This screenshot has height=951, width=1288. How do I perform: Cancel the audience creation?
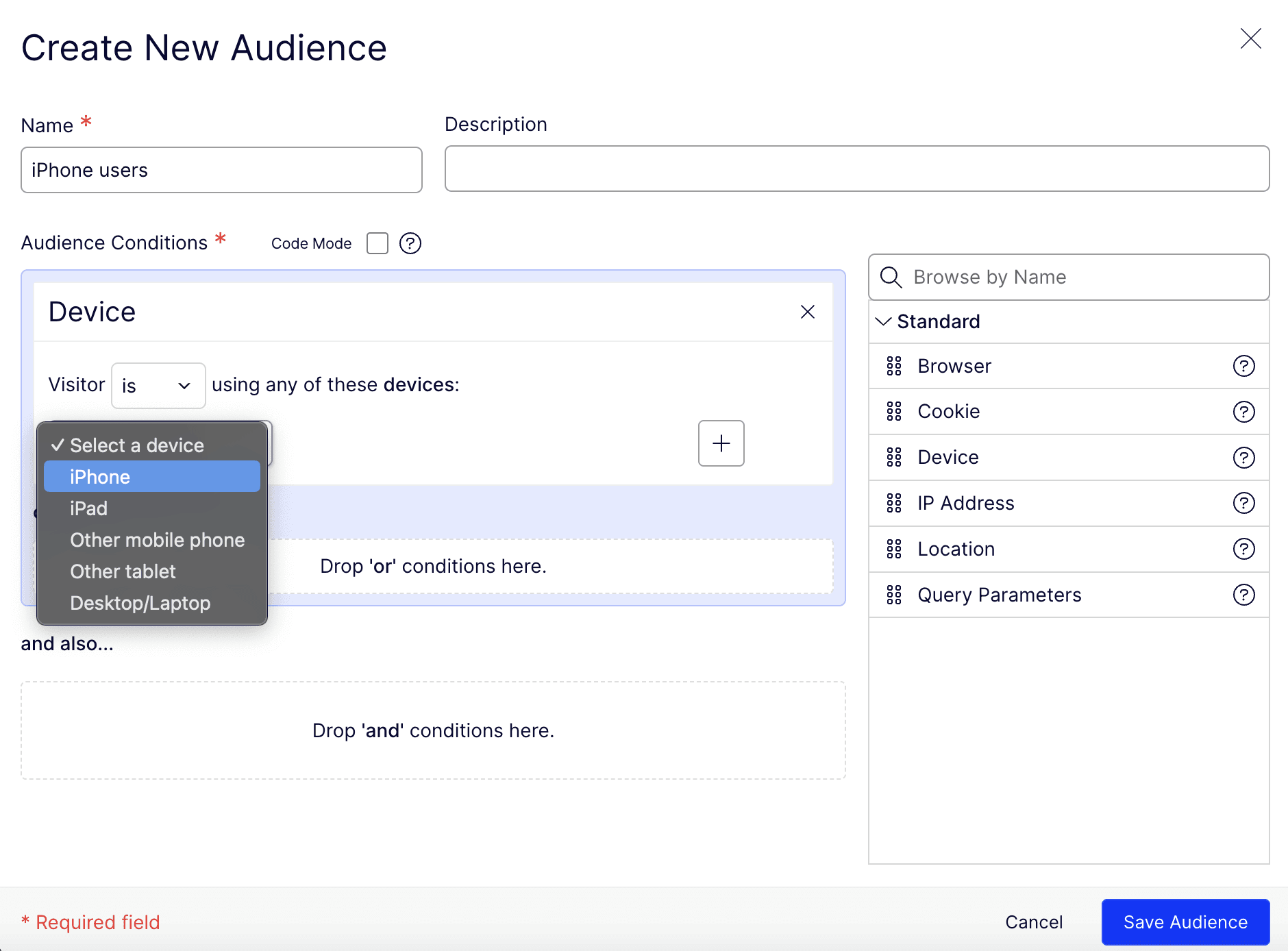1033,922
